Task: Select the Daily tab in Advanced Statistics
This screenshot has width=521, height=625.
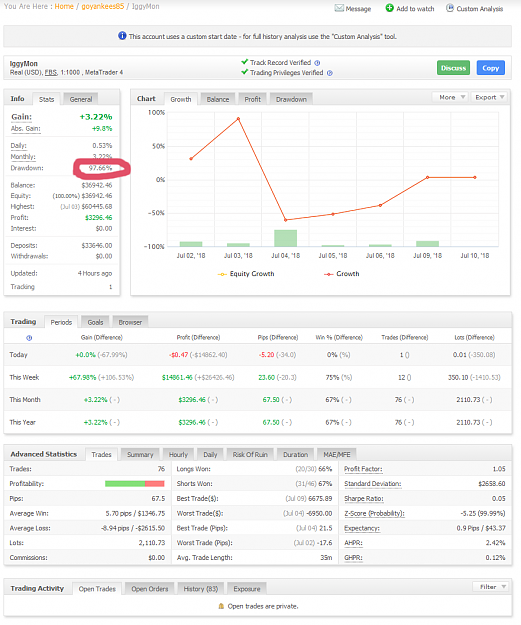Action: (x=210, y=454)
